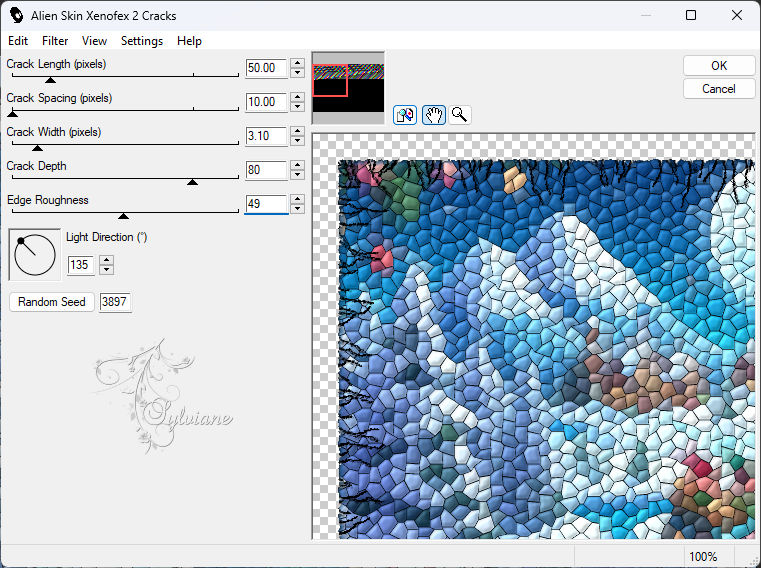This screenshot has width=761, height=568.
Task: Close the Xenofex Cracks window
Action: [737, 15]
